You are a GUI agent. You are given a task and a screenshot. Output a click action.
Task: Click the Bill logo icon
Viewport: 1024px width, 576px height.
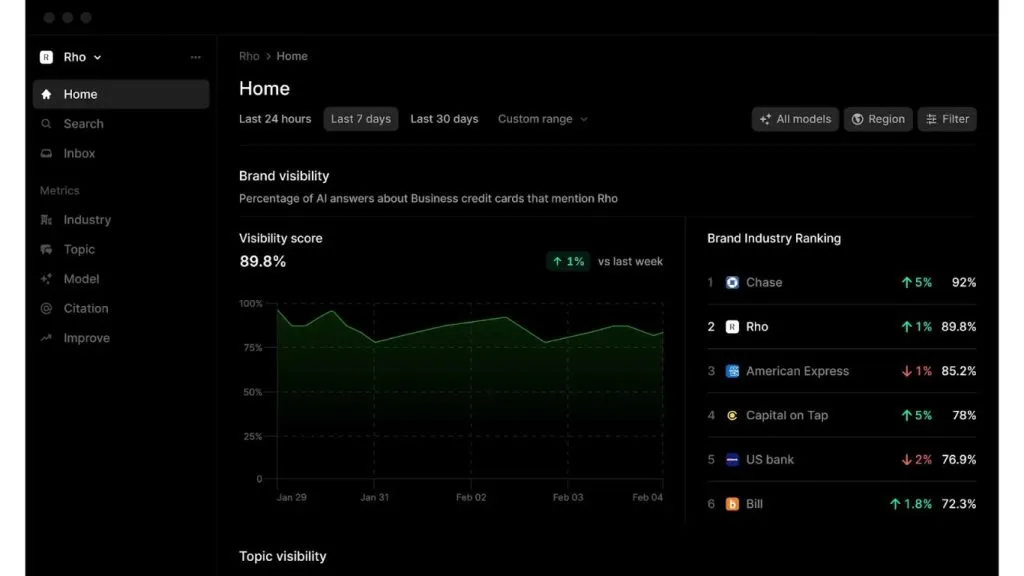click(732, 504)
